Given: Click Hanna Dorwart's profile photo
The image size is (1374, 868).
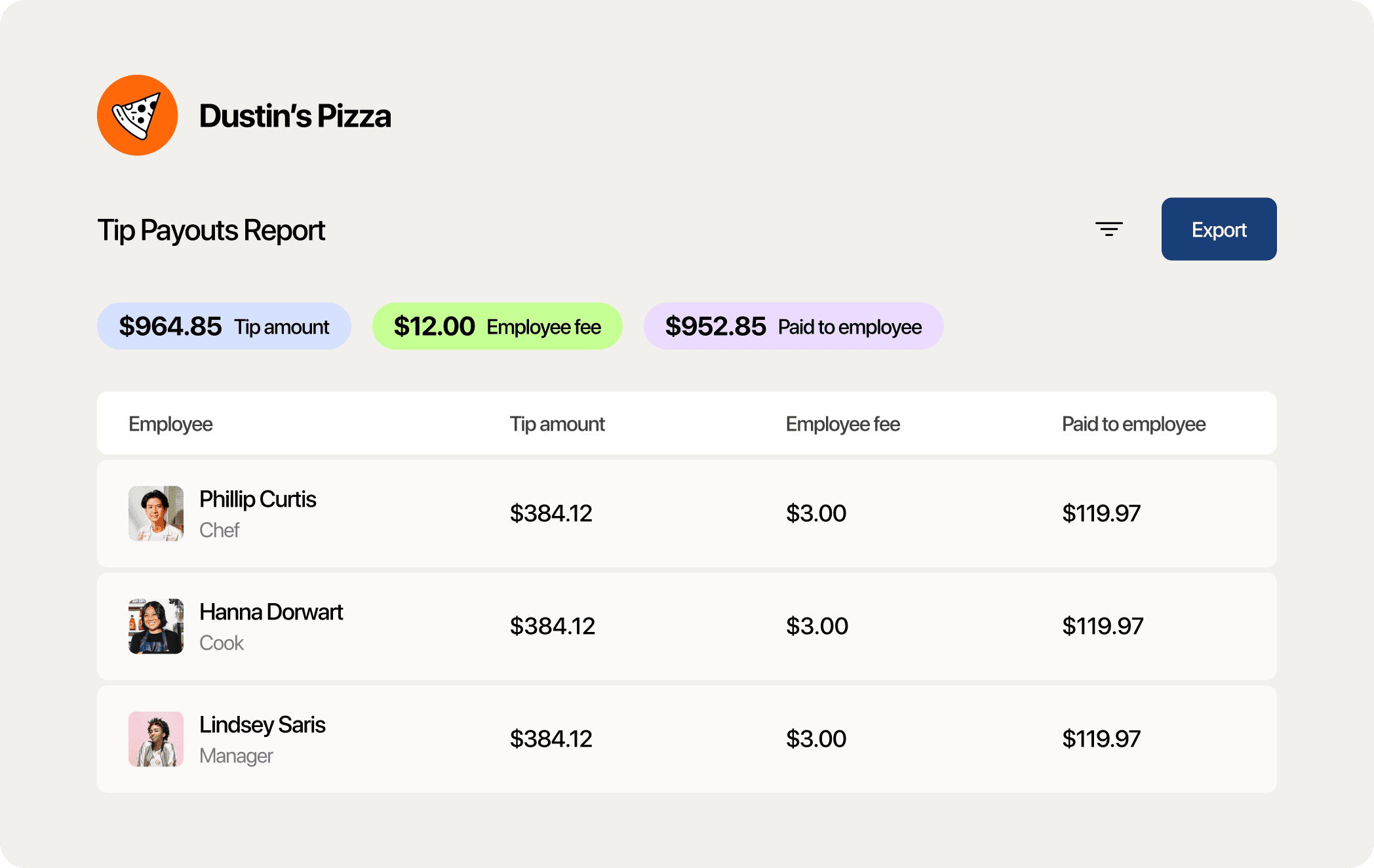Looking at the screenshot, I should (x=156, y=626).
